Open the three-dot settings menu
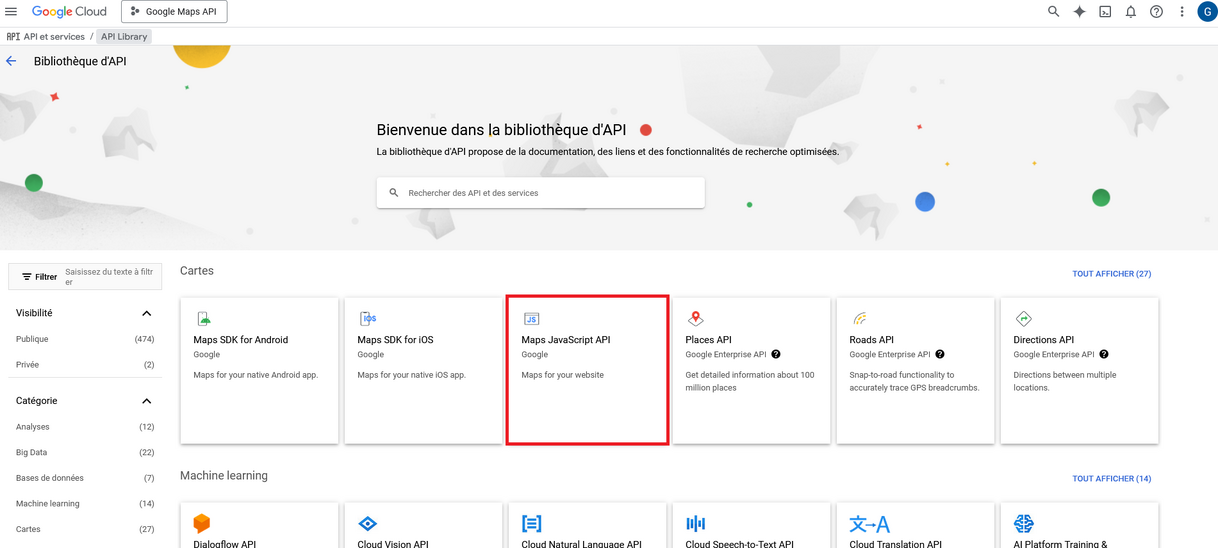 click(x=1182, y=12)
